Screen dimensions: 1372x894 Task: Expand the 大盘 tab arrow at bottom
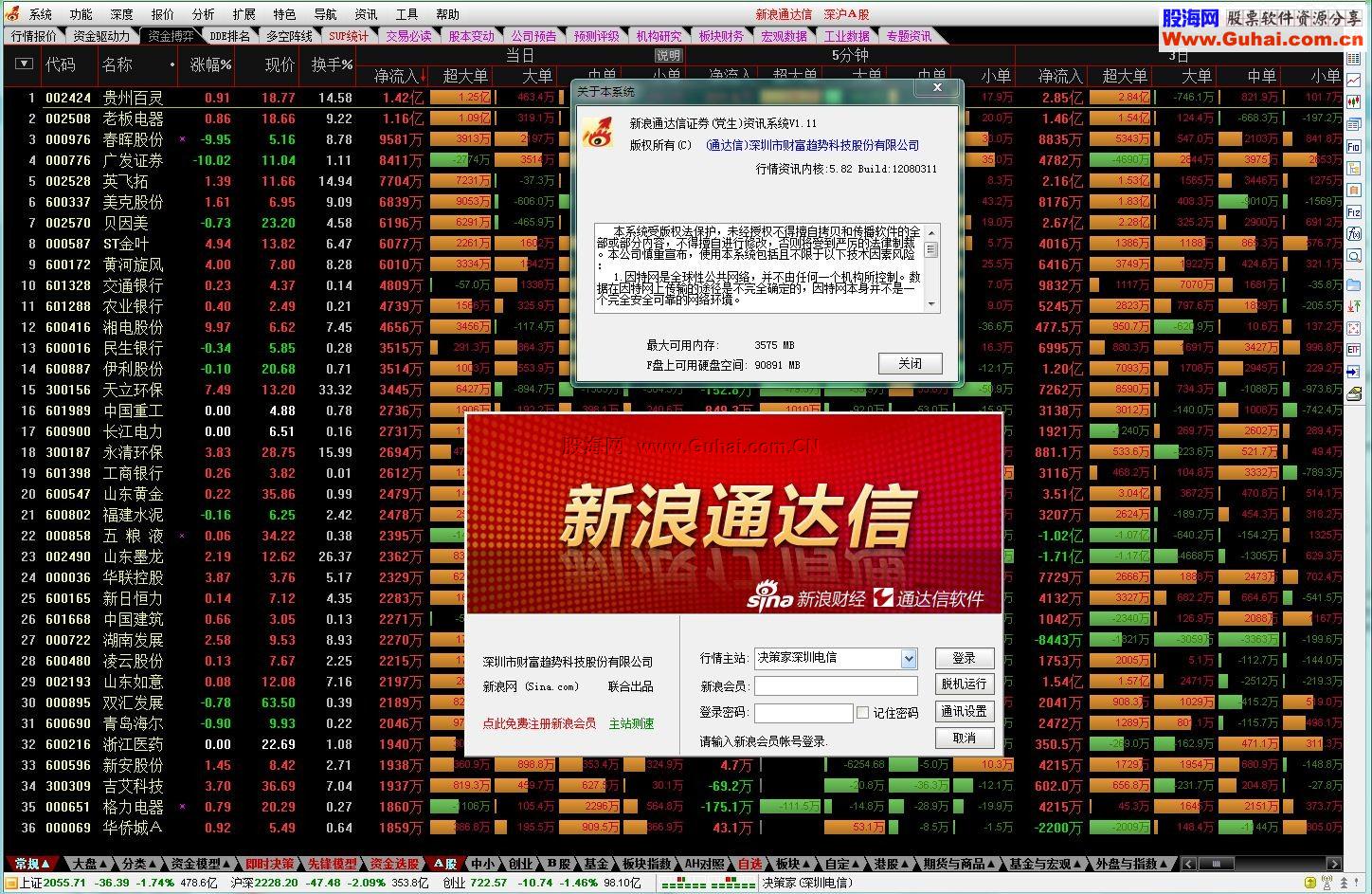coord(104,864)
